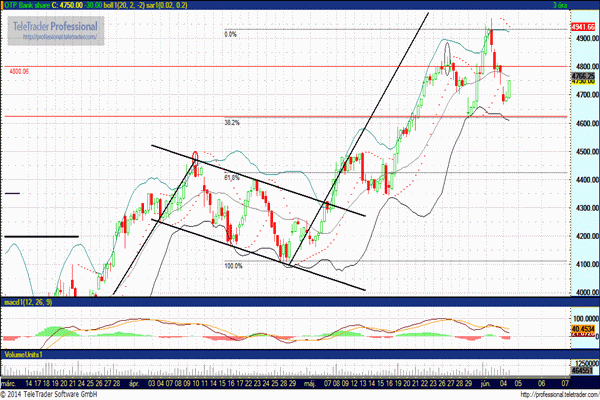
Task: Select the ápr. month marker on the time axis
Action: 134,383
